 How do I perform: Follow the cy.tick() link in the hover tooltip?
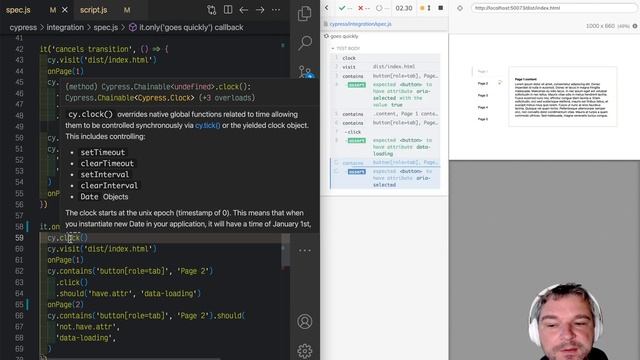pos(207,125)
